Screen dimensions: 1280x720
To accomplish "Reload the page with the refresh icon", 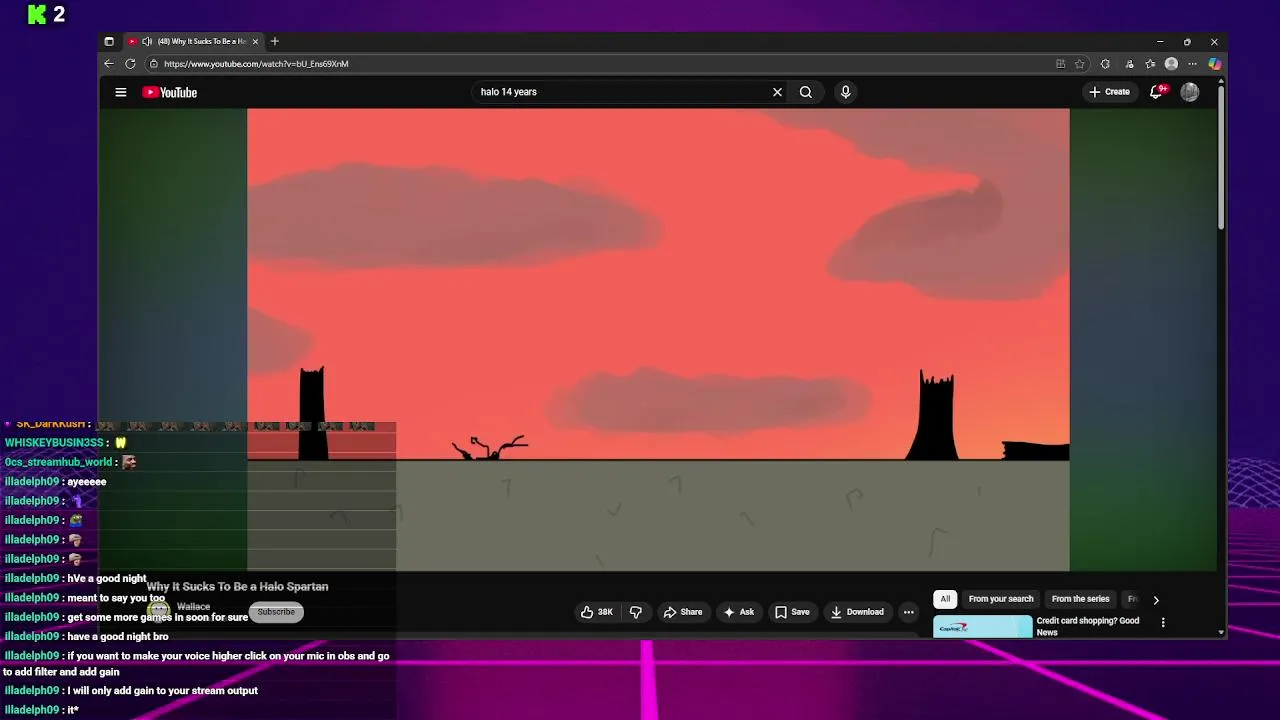I will (x=130, y=64).
